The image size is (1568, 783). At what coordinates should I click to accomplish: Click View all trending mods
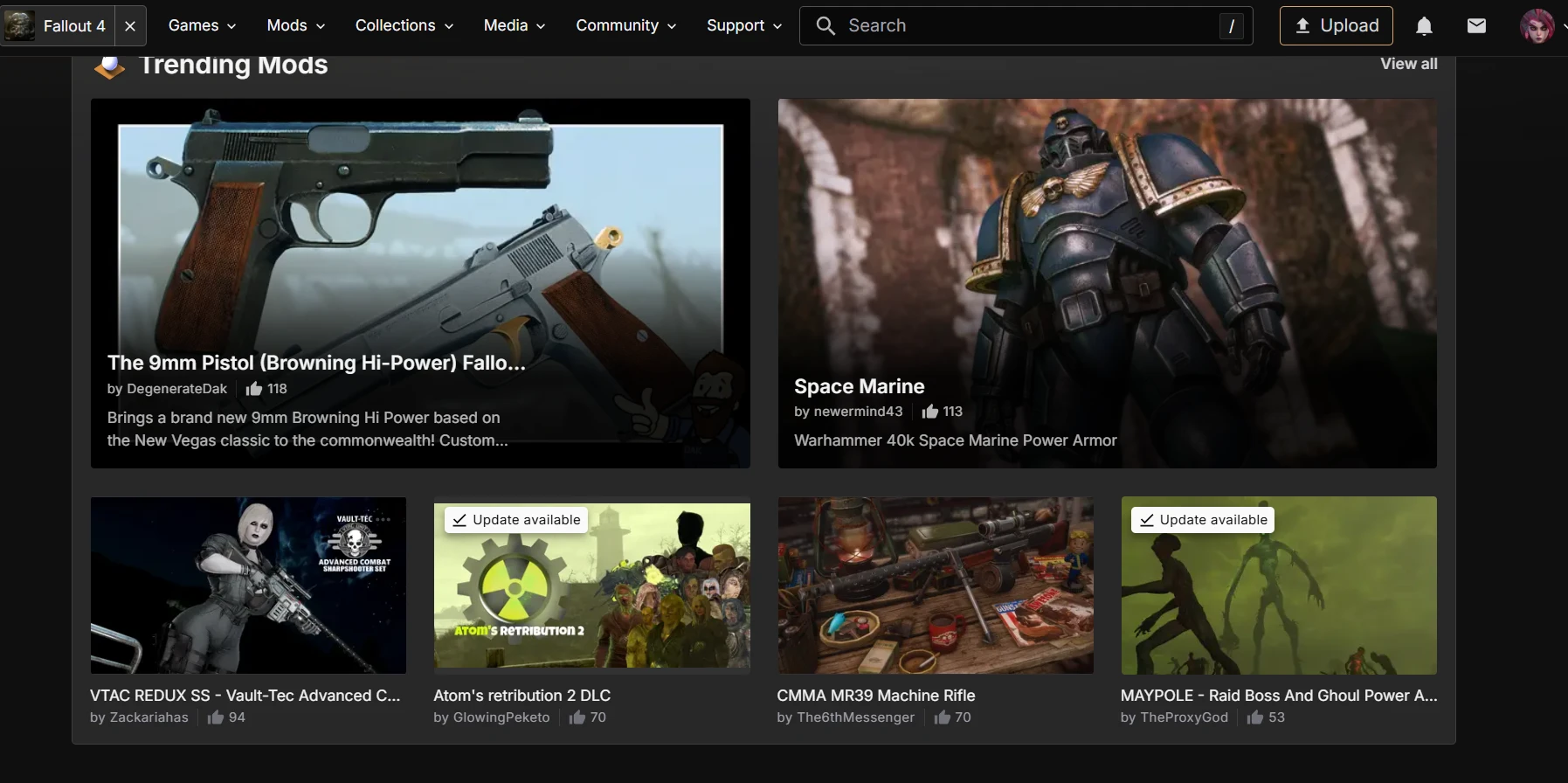pos(1409,64)
